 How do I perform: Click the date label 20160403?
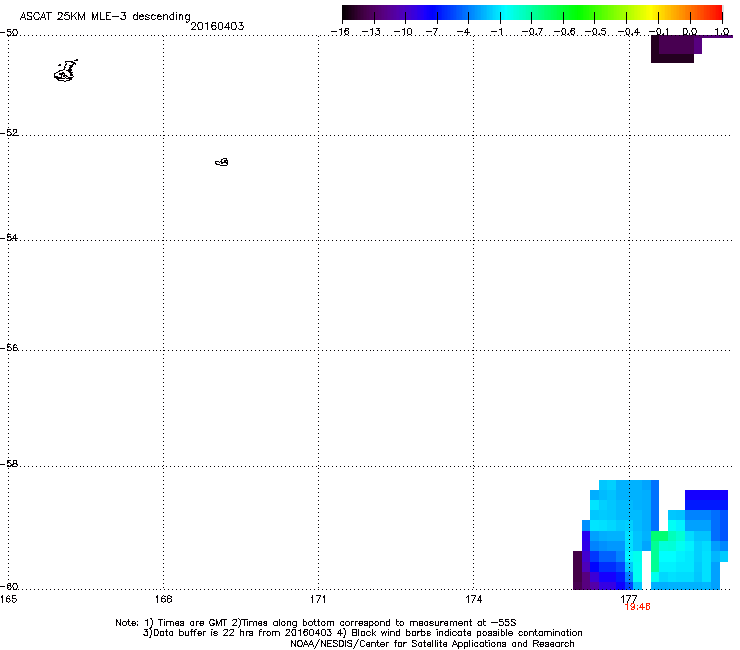coord(217,26)
